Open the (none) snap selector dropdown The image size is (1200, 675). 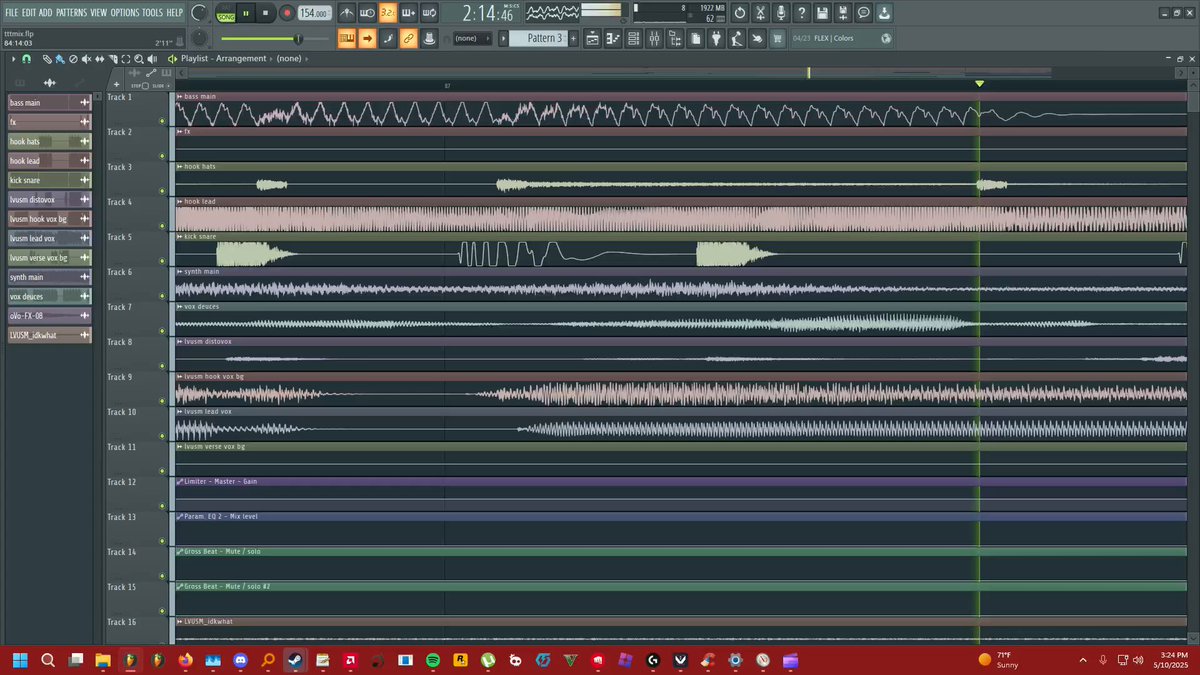[472, 38]
